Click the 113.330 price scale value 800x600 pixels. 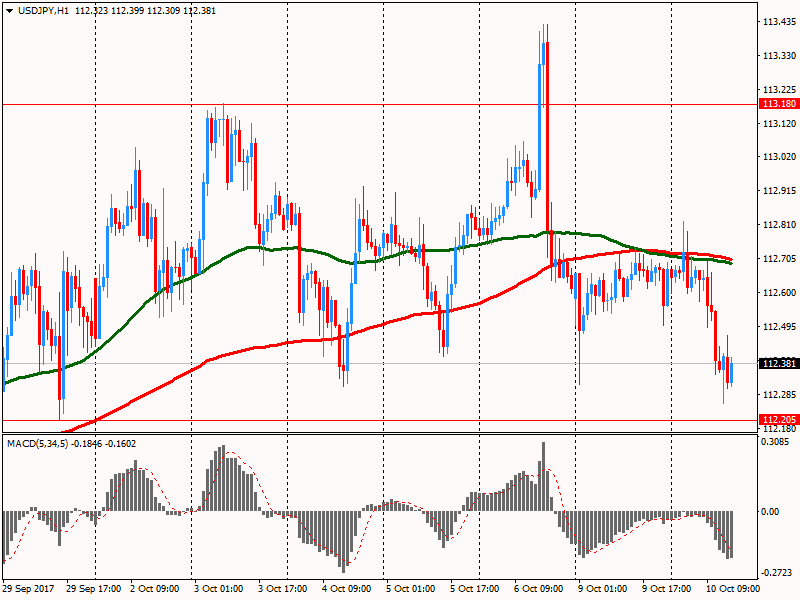point(779,56)
